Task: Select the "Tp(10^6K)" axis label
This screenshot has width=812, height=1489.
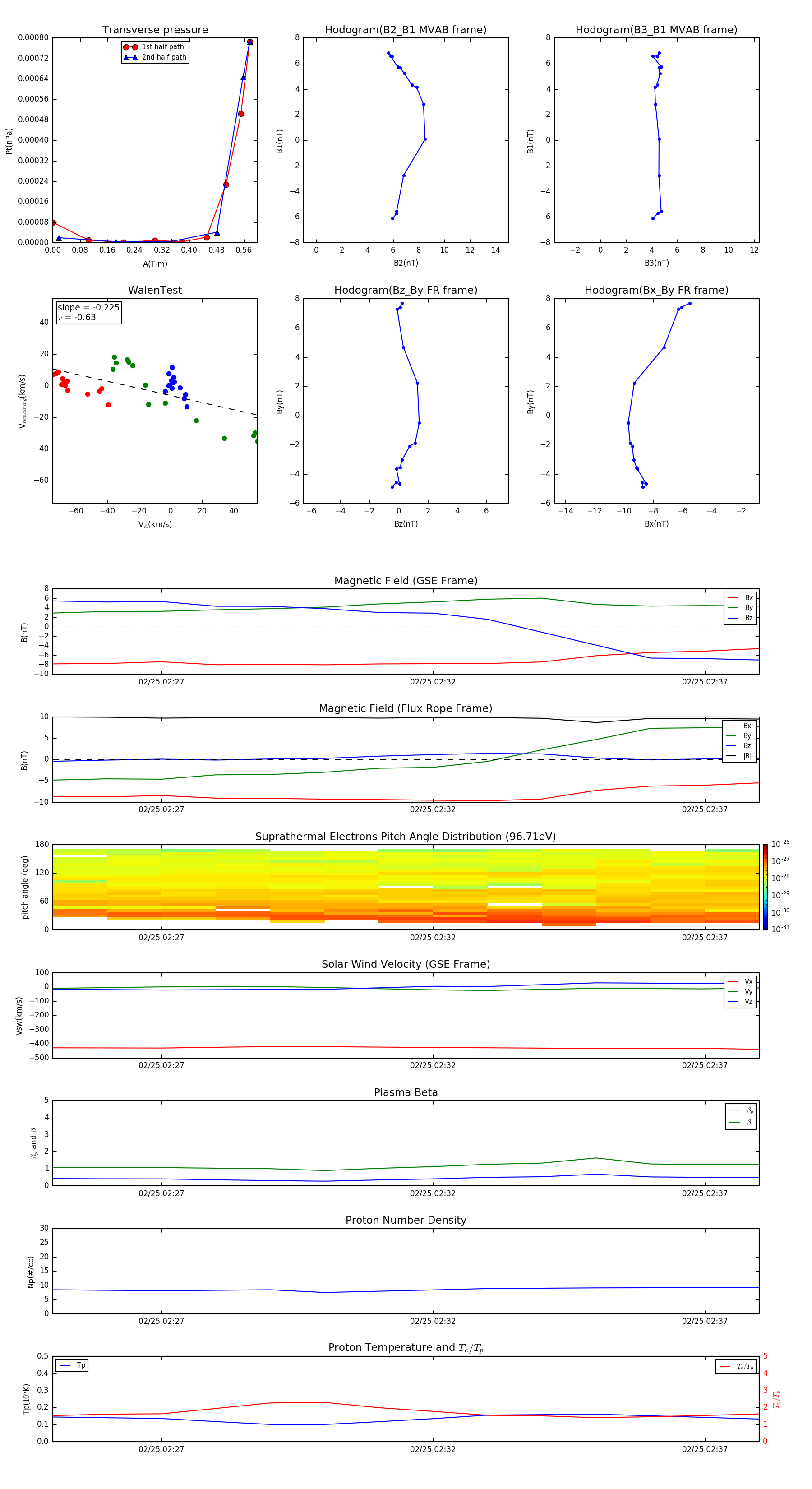Action: pyautogui.click(x=26, y=1399)
